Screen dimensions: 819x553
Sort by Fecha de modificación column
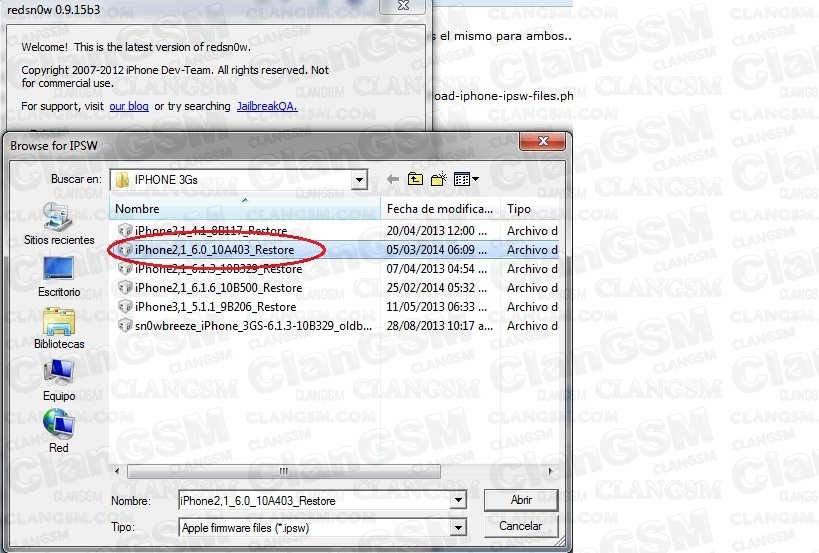pos(440,209)
